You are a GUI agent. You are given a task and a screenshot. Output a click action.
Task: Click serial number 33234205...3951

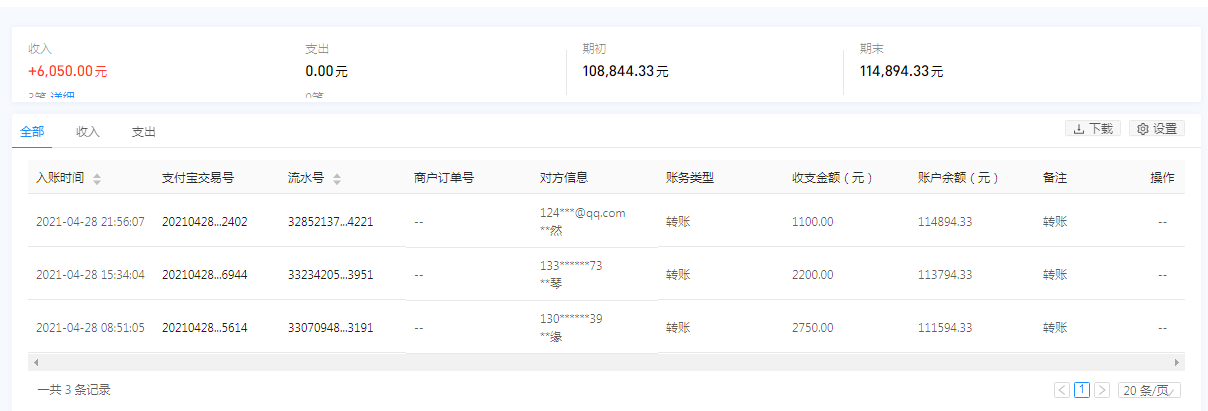(330, 274)
